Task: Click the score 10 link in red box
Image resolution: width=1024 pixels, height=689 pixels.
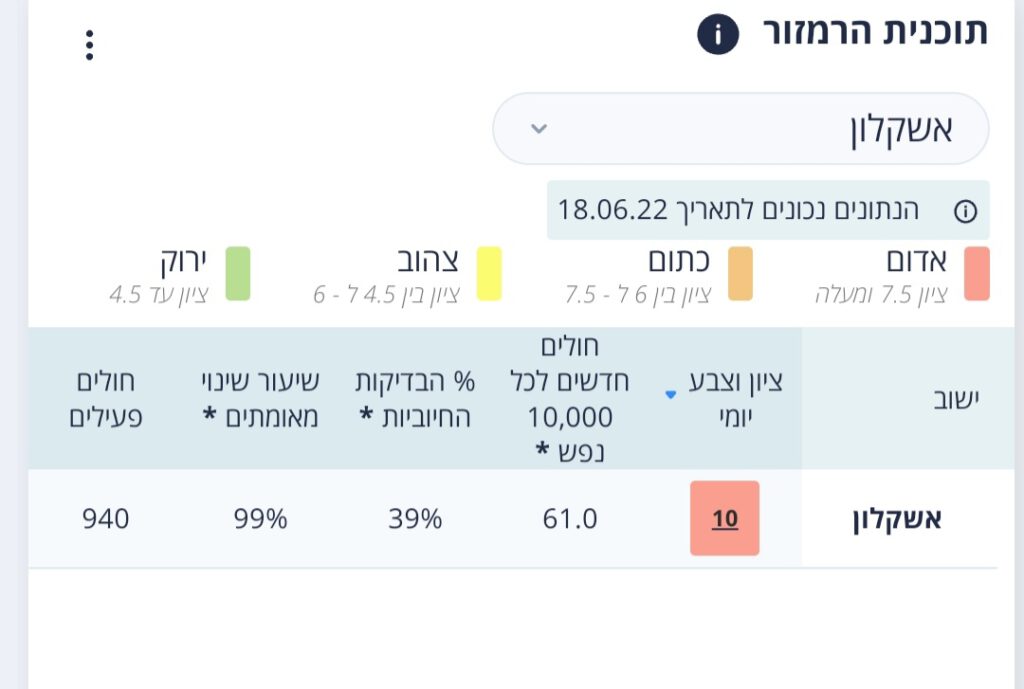Action: 725,519
